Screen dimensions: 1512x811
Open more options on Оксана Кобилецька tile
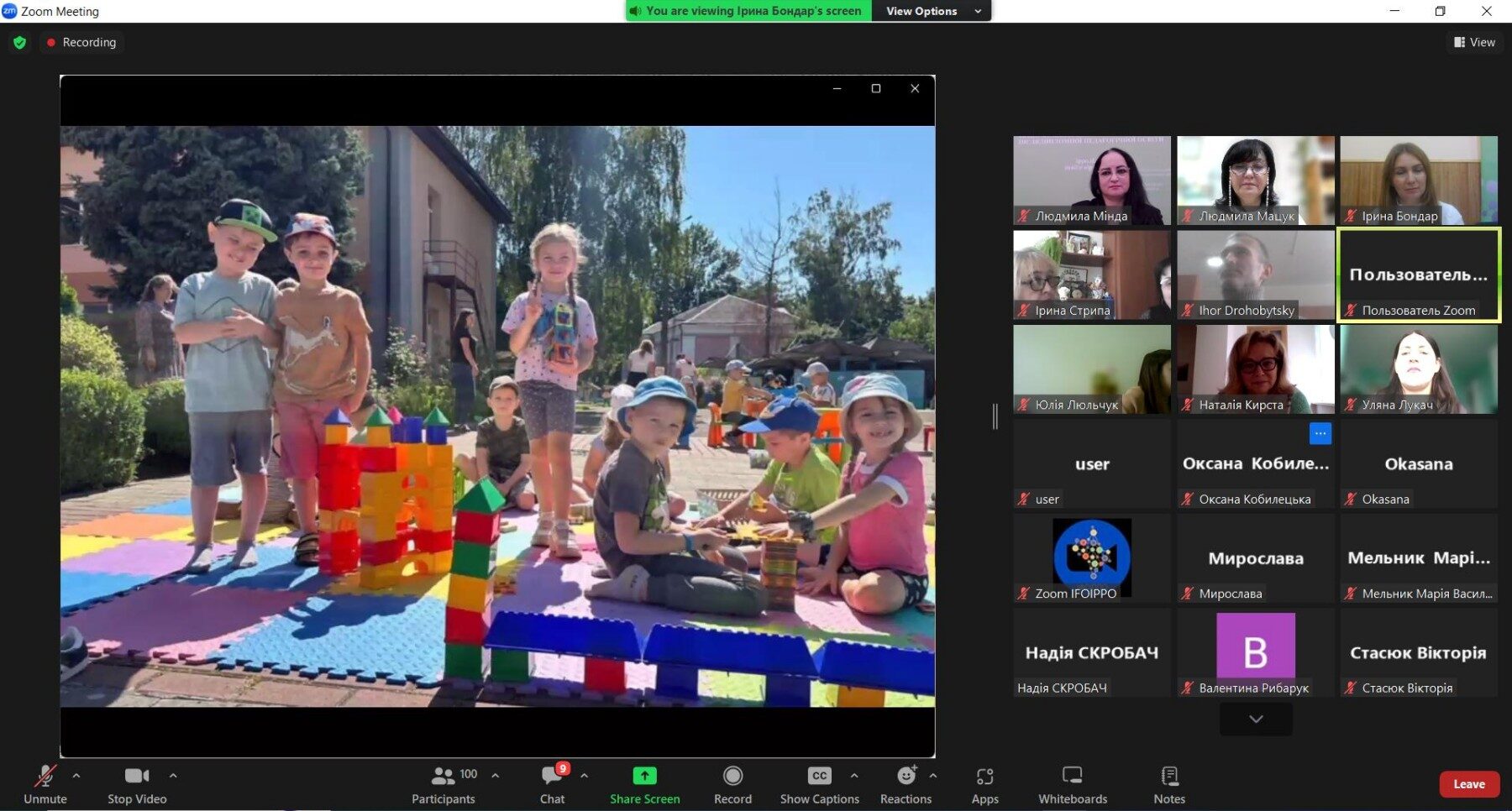(1320, 433)
